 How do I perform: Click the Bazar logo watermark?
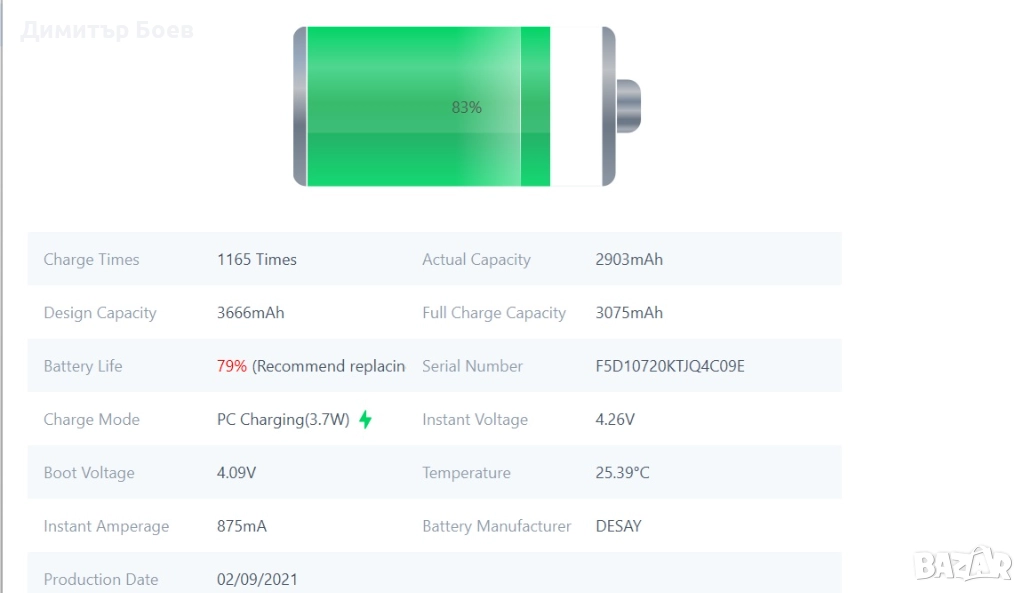[x=963, y=563]
